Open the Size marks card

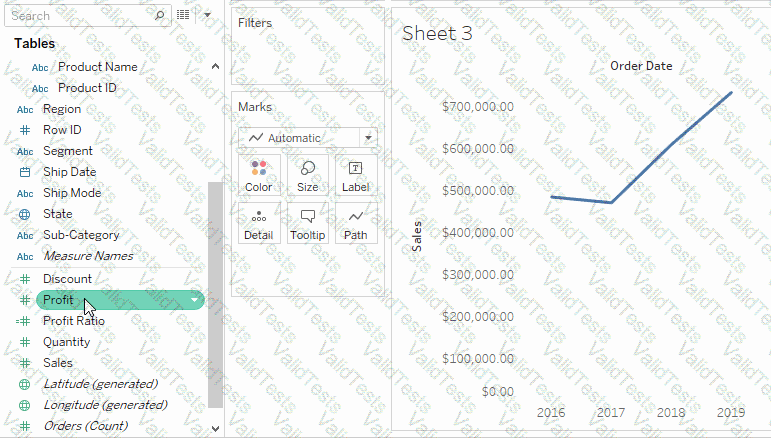[x=308, y=175]
